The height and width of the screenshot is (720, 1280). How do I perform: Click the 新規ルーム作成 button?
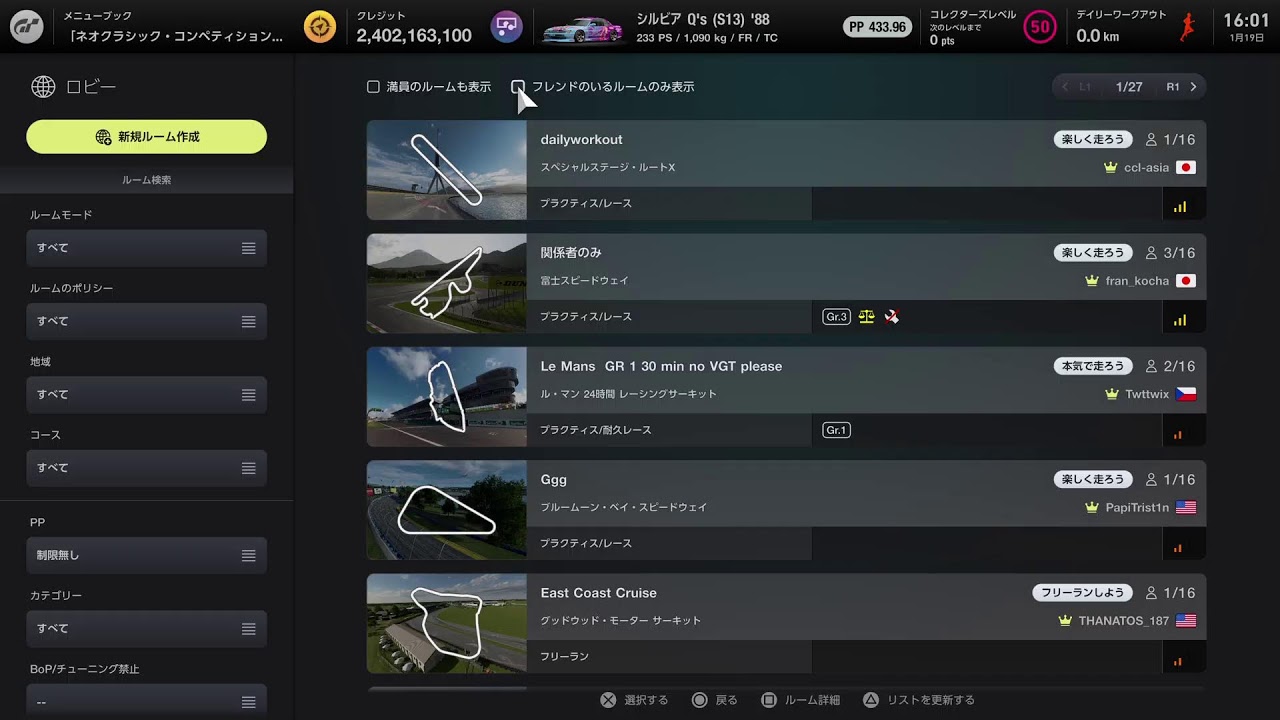[147, 137]
